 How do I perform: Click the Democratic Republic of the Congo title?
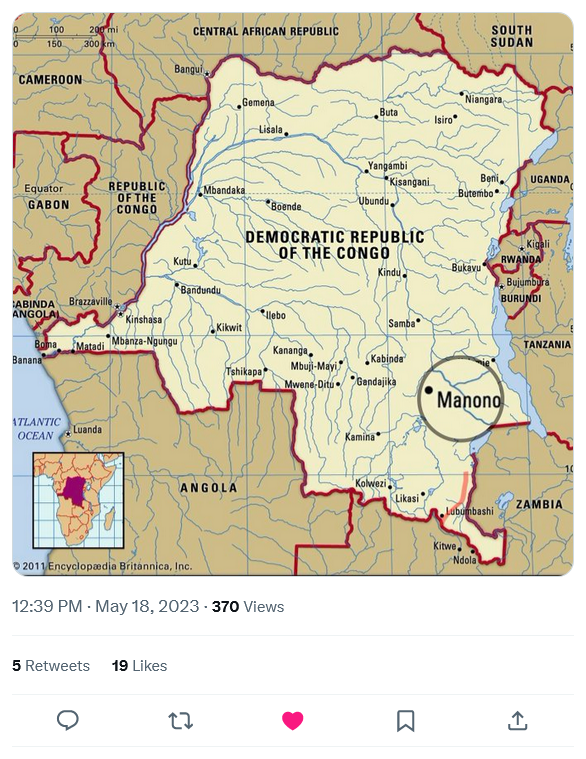coord(334,245)
